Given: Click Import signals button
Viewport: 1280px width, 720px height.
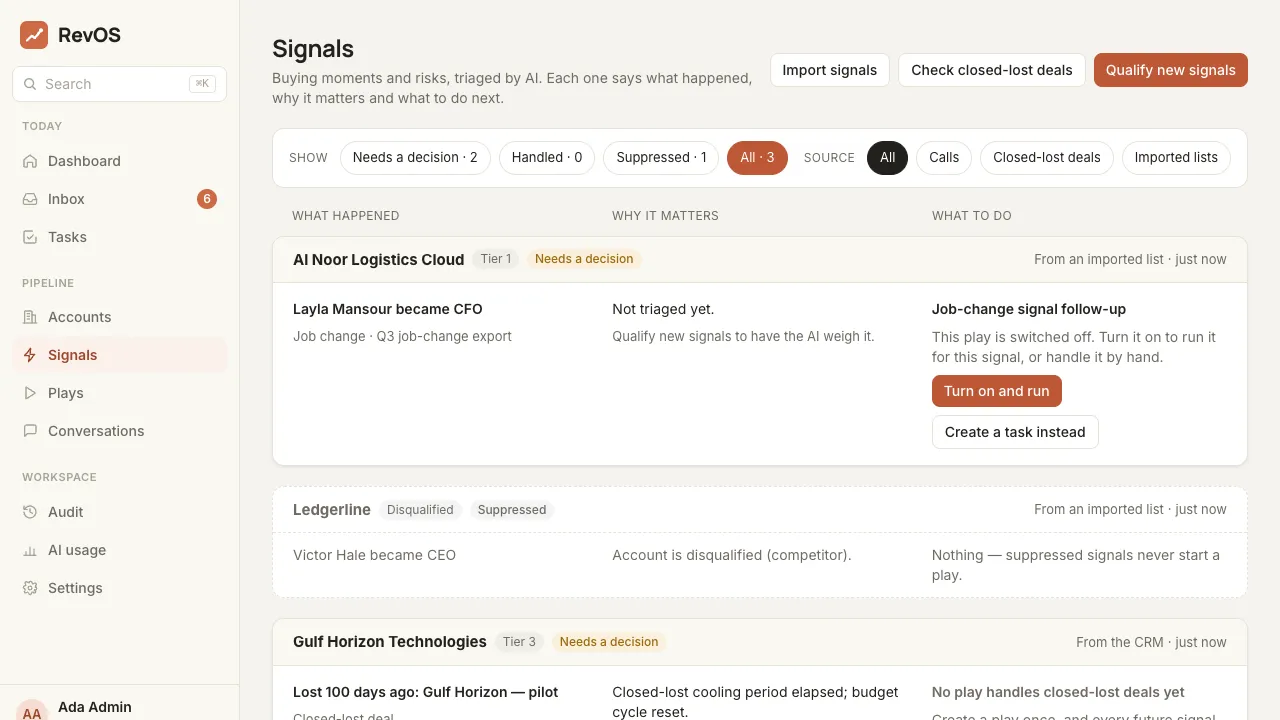Looking at the screenshot, I should [829, 70].
